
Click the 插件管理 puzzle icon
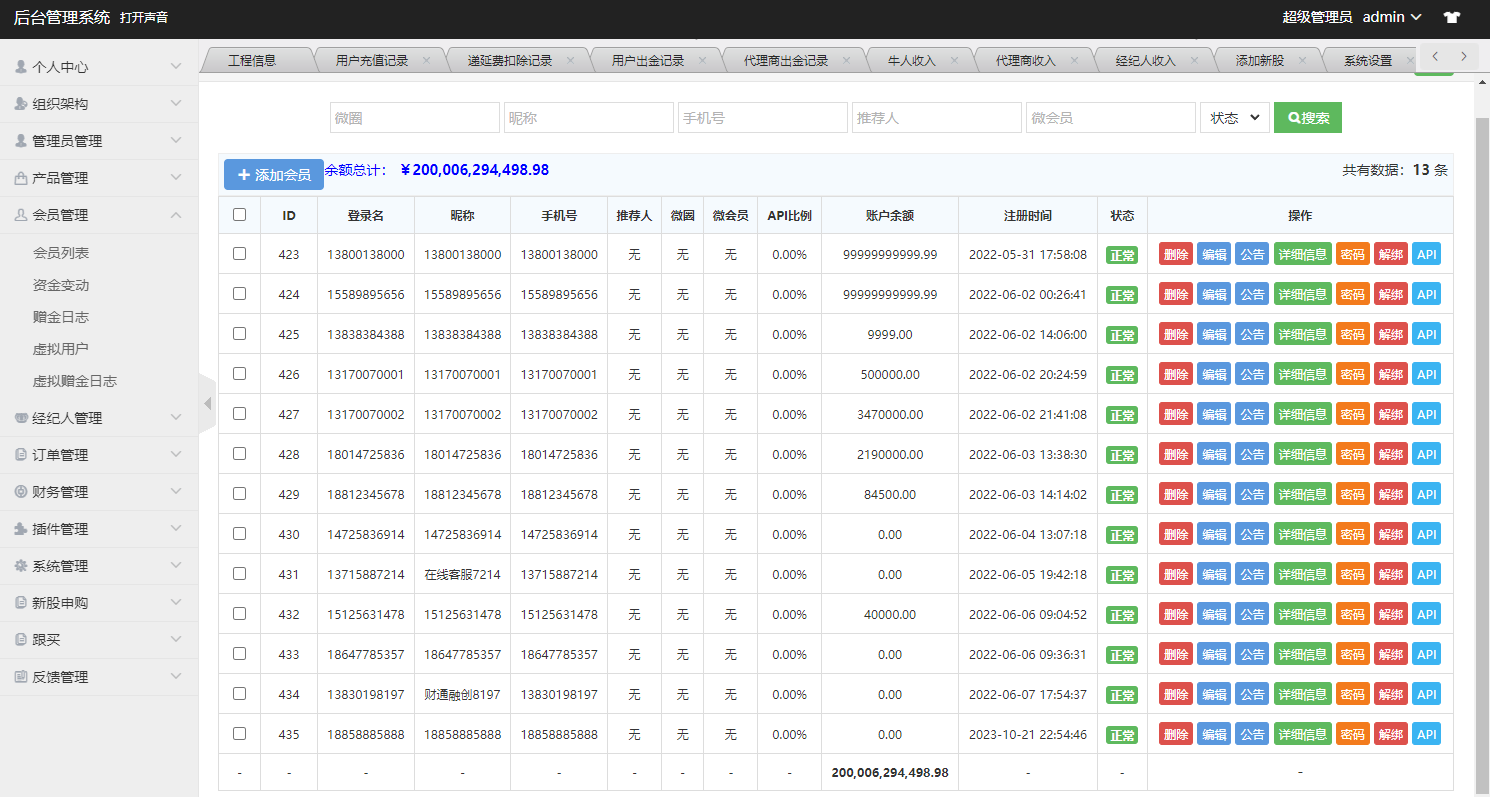pyautogui.click(x=21, y=529)
